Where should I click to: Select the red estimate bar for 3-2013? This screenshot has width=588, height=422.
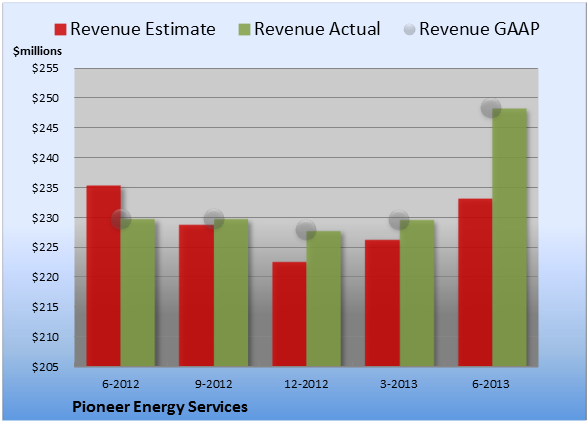(x=382, y=303)
